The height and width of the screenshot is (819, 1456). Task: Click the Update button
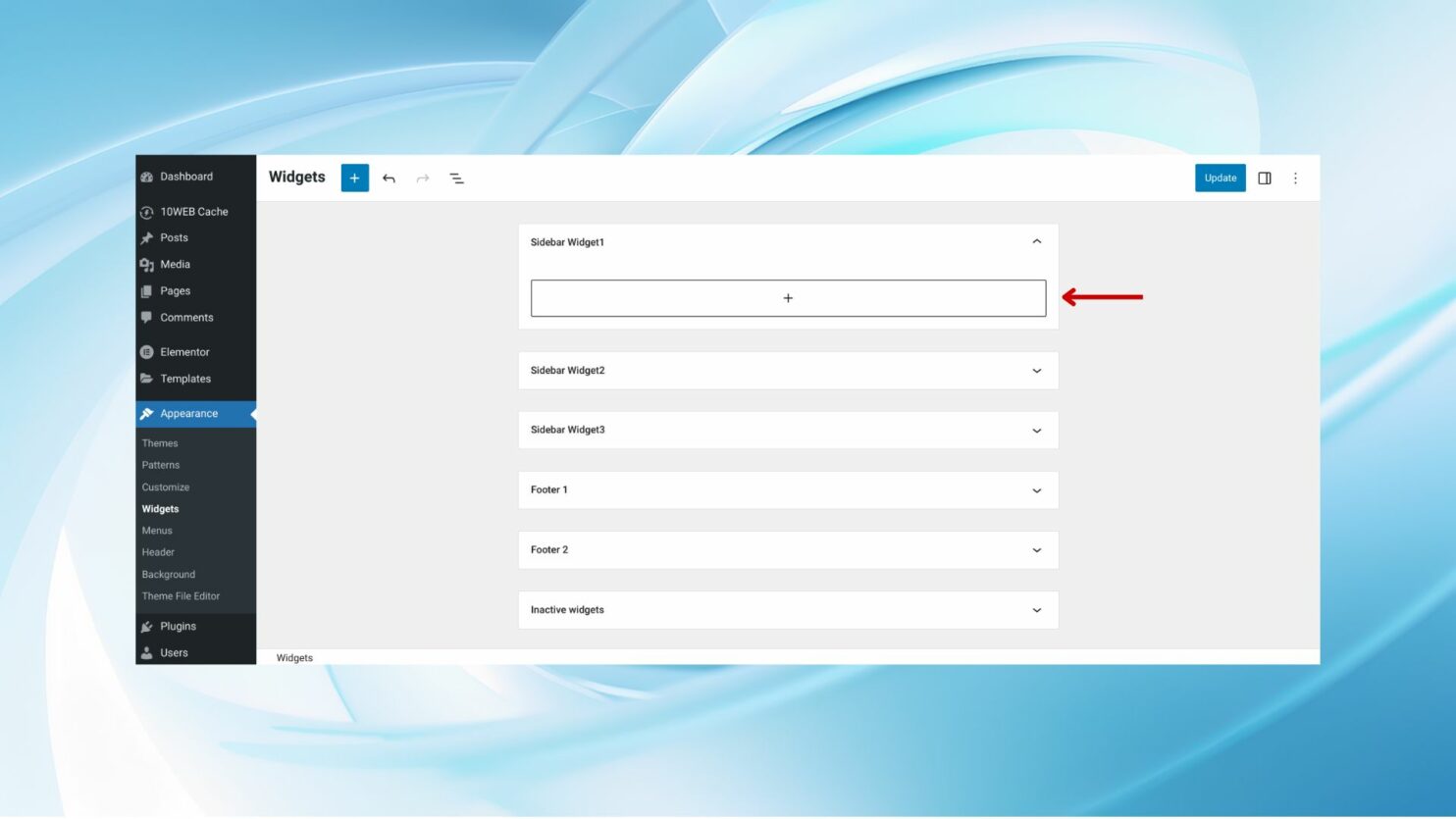click(x=1220, y=178)
